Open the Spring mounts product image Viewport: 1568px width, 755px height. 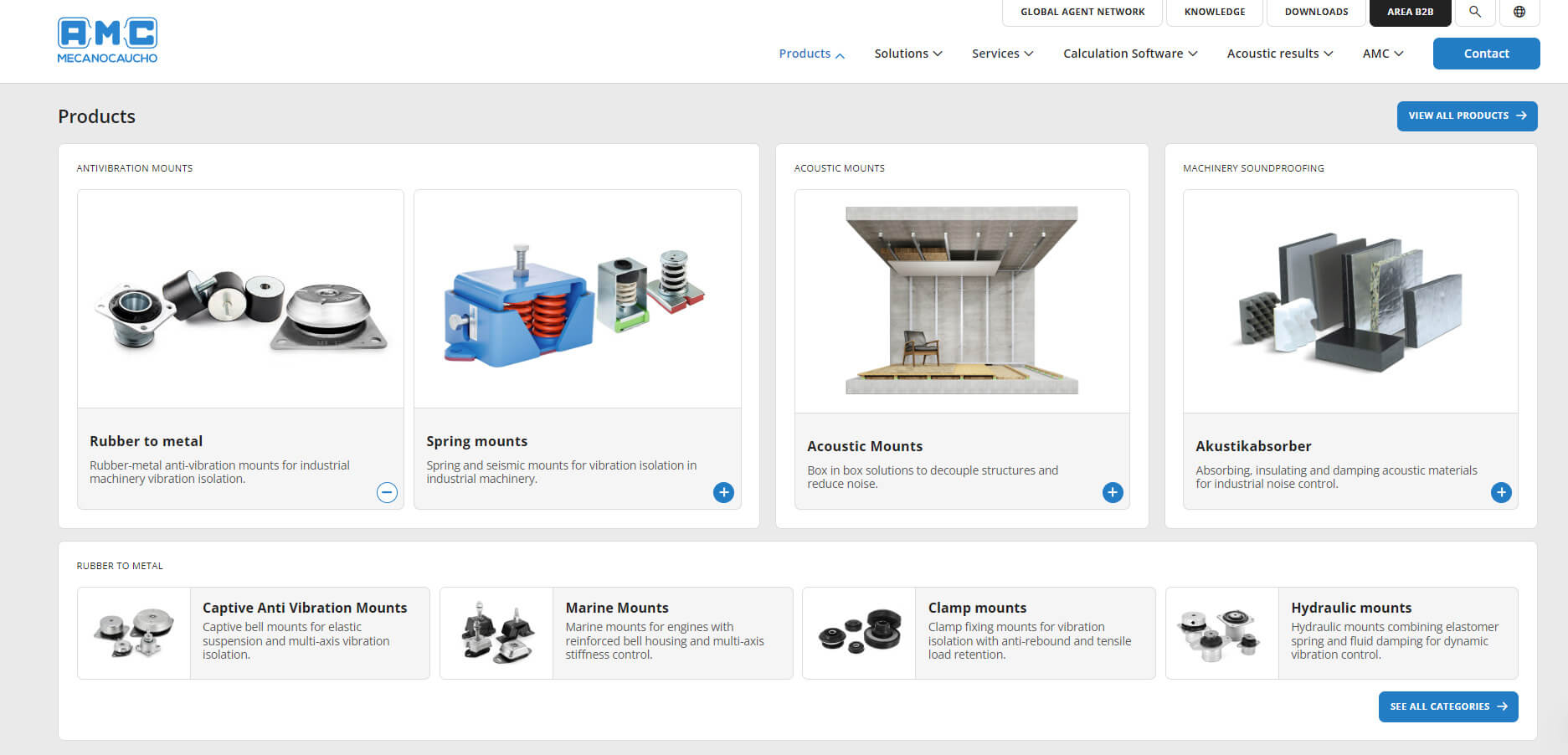tap(578, 299)
